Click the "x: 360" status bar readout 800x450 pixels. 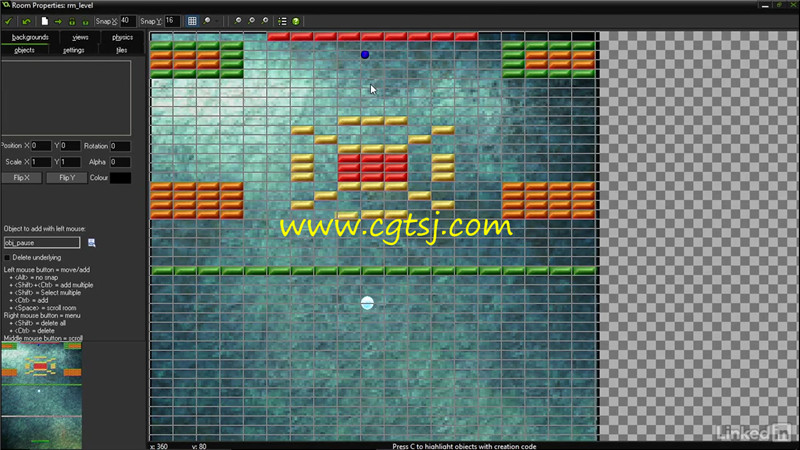[159, 446]
